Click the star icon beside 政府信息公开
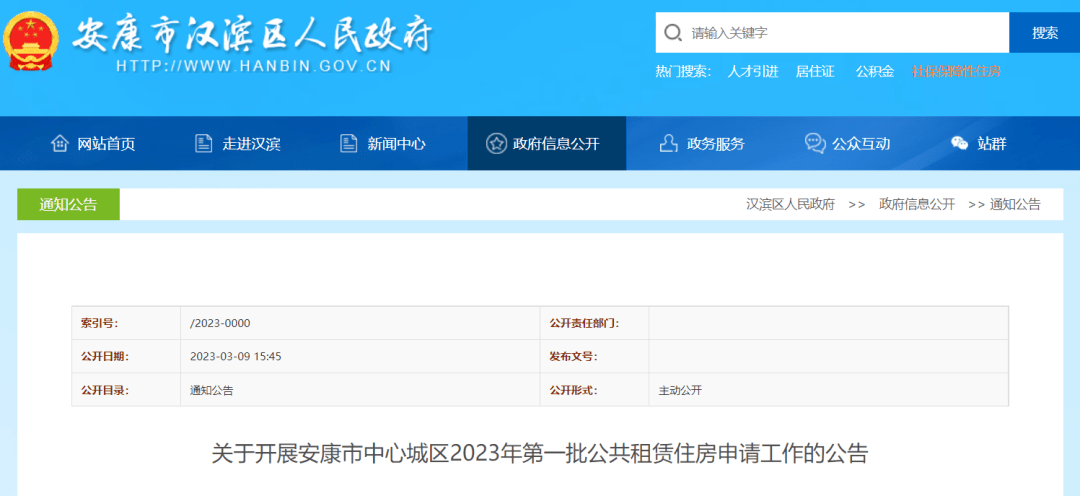This screenshot has width=1080, height=496. point(495,143)
